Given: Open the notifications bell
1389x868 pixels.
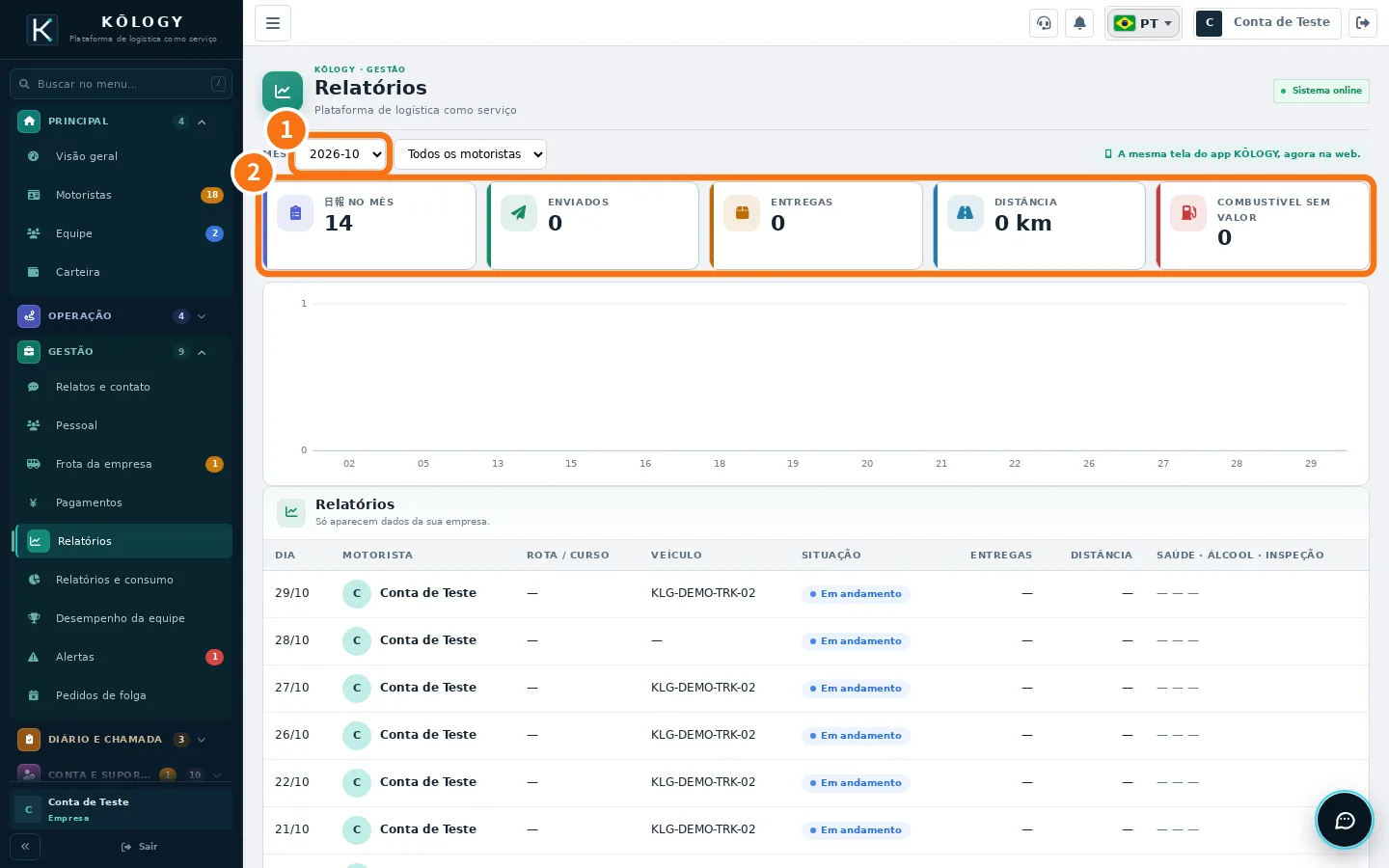Looking at the screenshot, I should coord(1079,23).
